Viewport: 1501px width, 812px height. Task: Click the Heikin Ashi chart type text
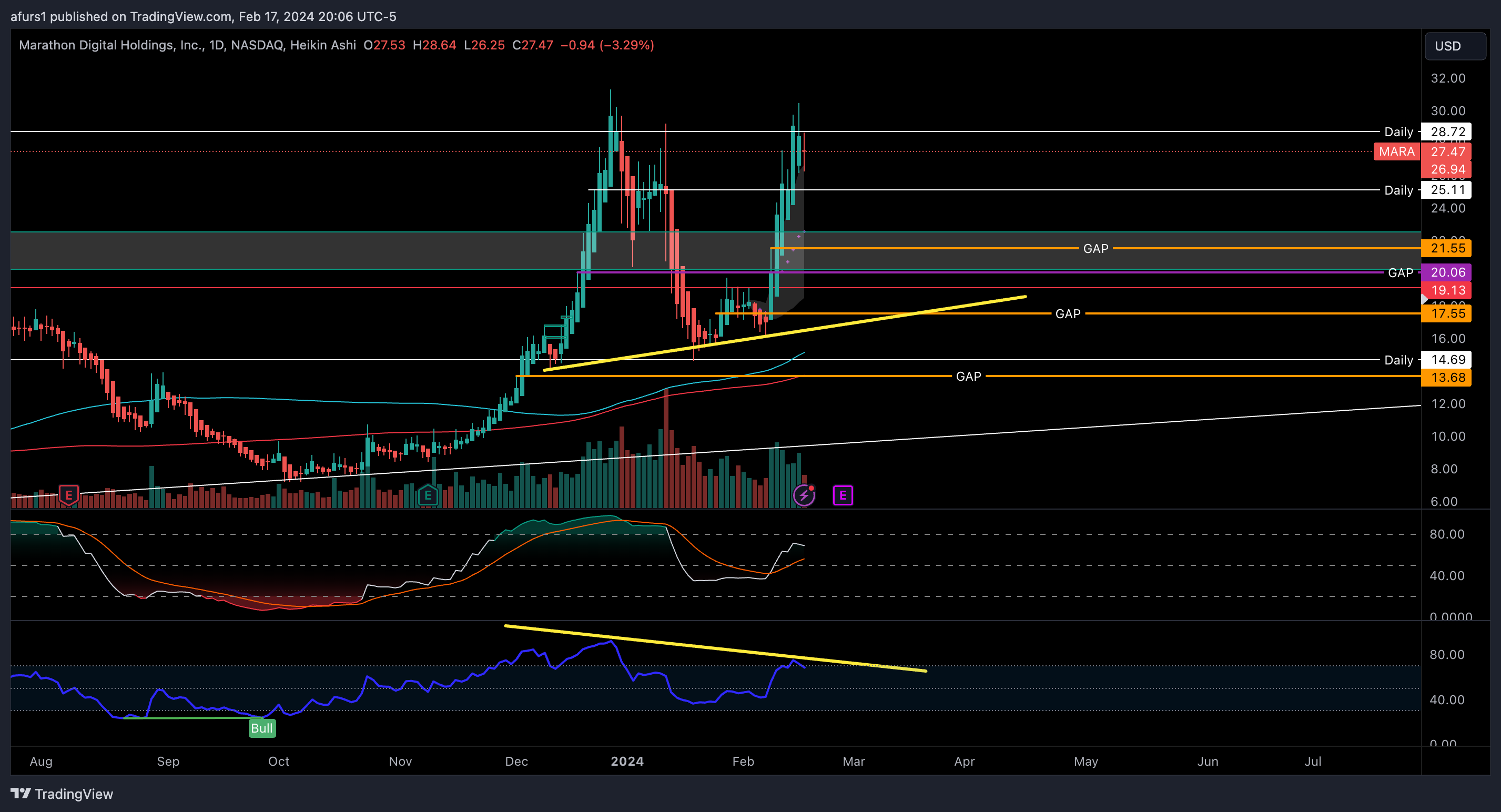click(323, 45)
